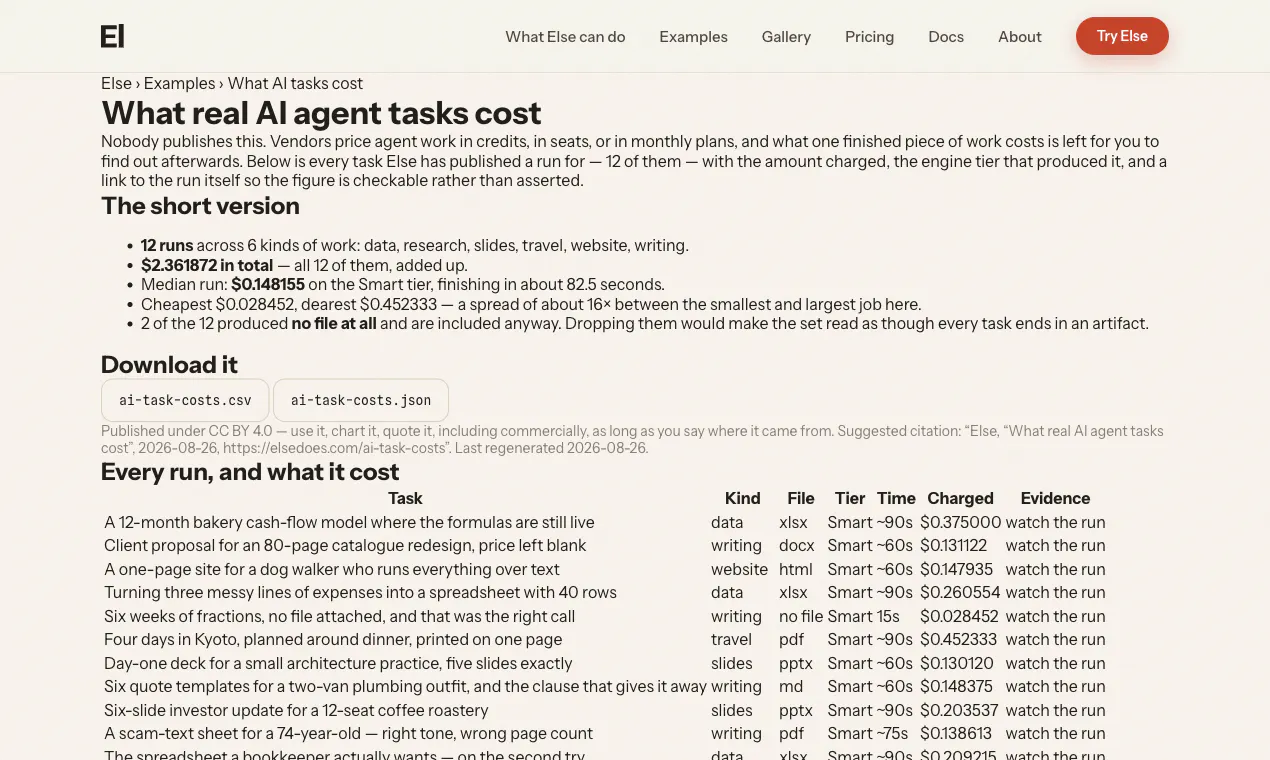This screenshot has height=760, width=1270.
Task: Watch the run for plumbing quote templates
Action: (x=1055, y=687)
